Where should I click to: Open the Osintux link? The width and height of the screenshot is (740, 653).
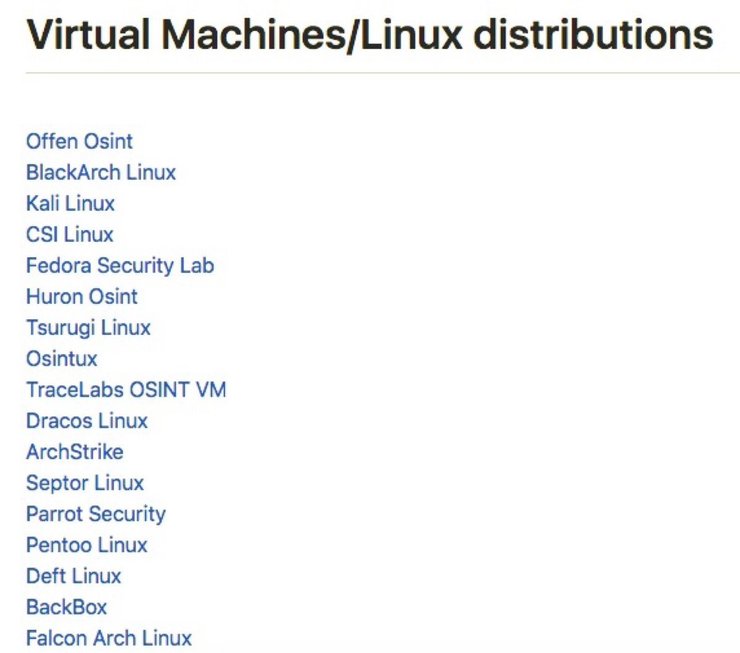(62, 359)
